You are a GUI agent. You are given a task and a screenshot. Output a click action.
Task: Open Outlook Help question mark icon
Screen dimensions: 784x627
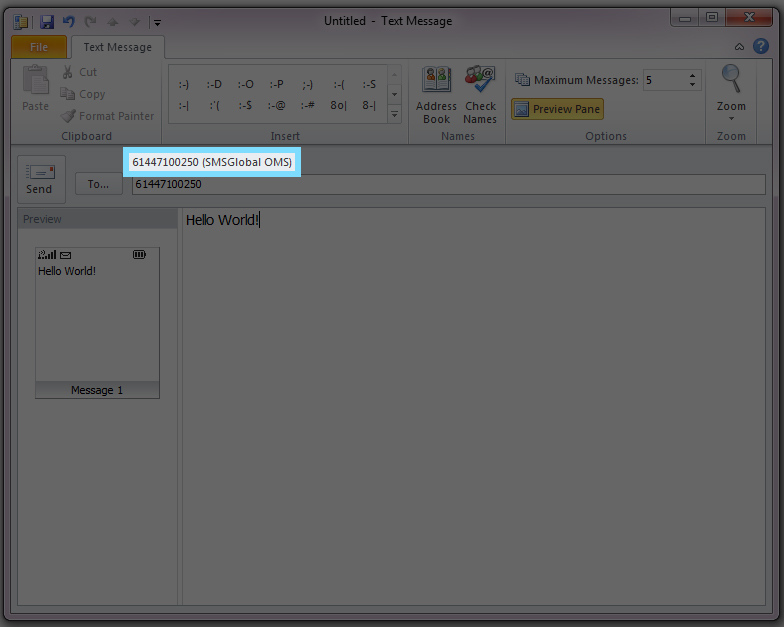[x=760, y=46]
